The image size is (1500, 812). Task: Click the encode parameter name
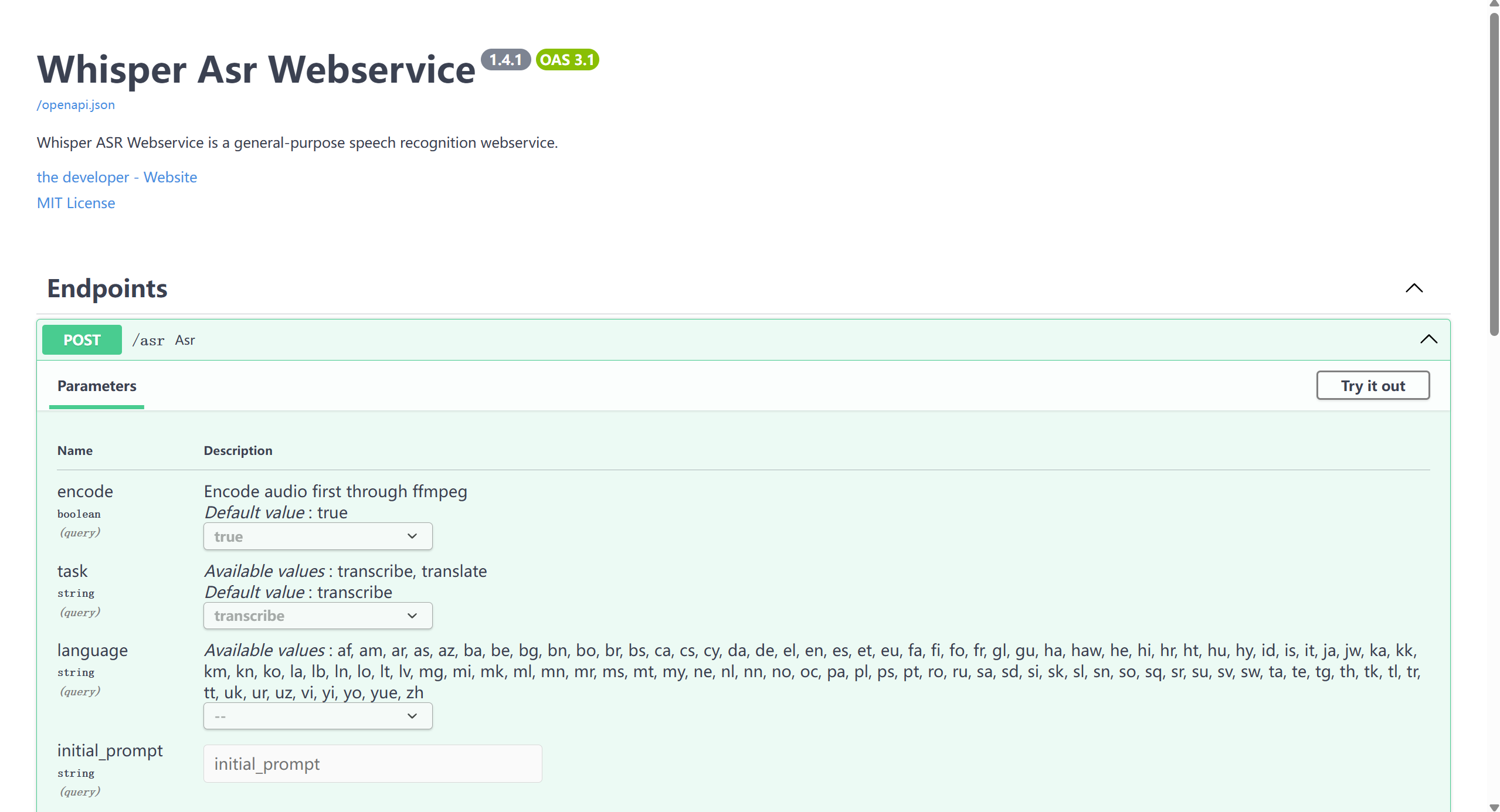(x=85, y=491)
